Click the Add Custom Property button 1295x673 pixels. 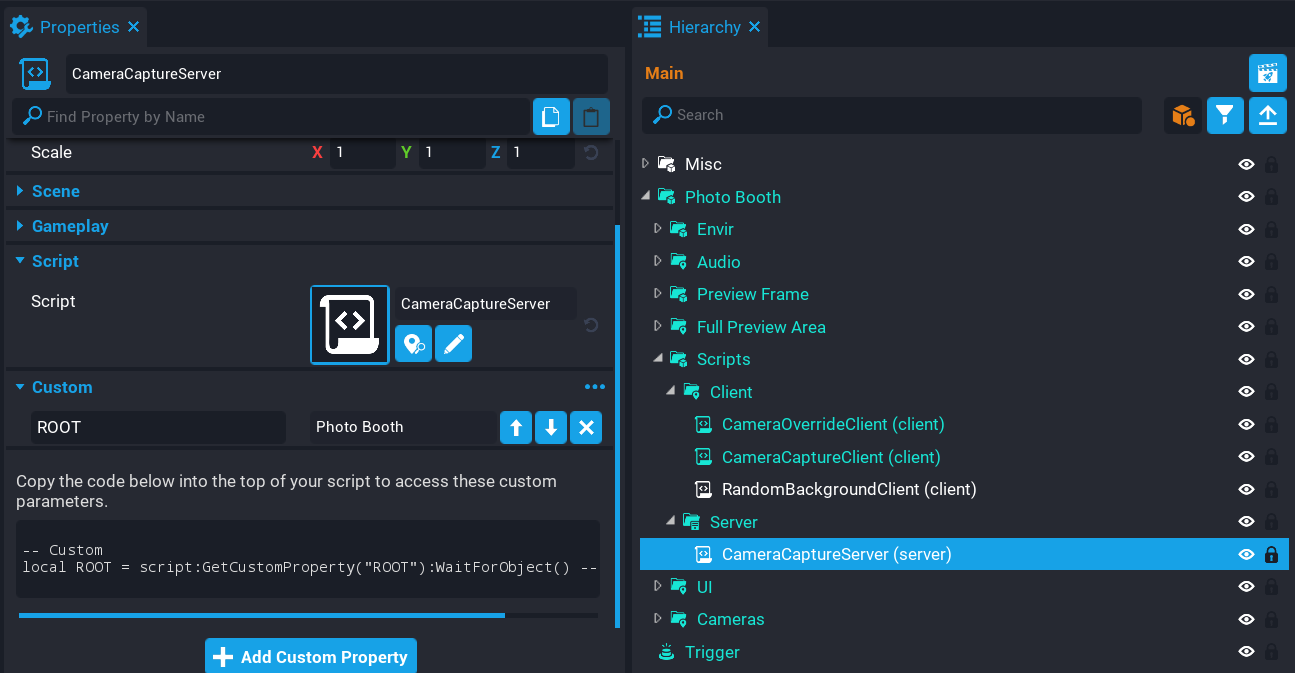(x=310, y=656)
